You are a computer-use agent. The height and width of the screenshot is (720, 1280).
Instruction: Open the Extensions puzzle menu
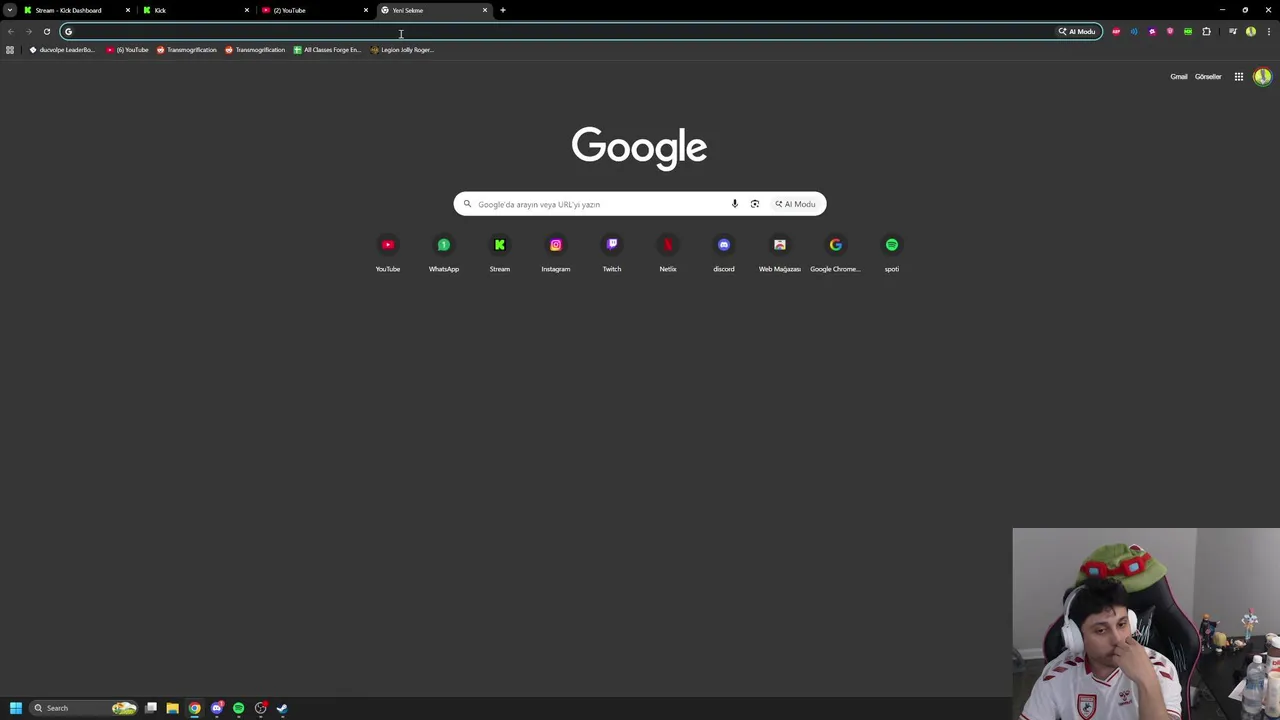tap(1206, 31)
